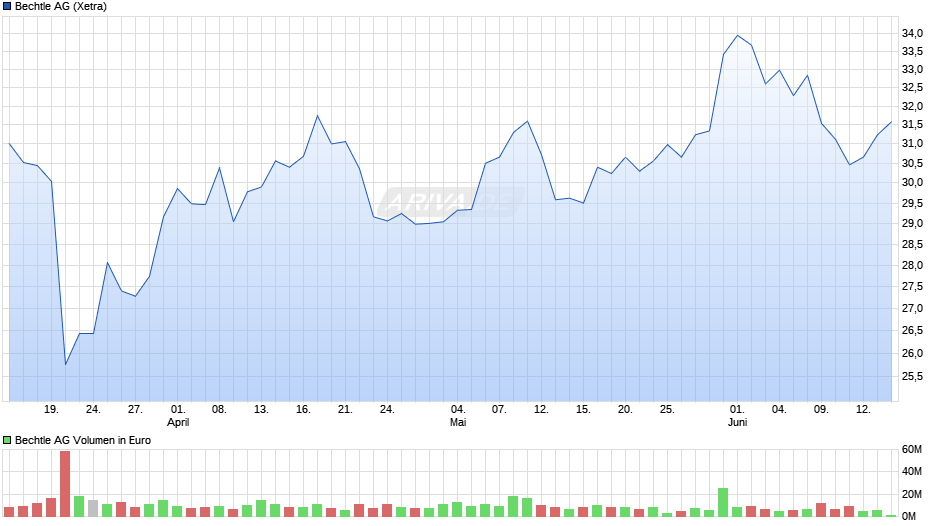Click the '26,0' price axis label
The image size is (940, 526).
pyautogui.click(x=912, y=353)
